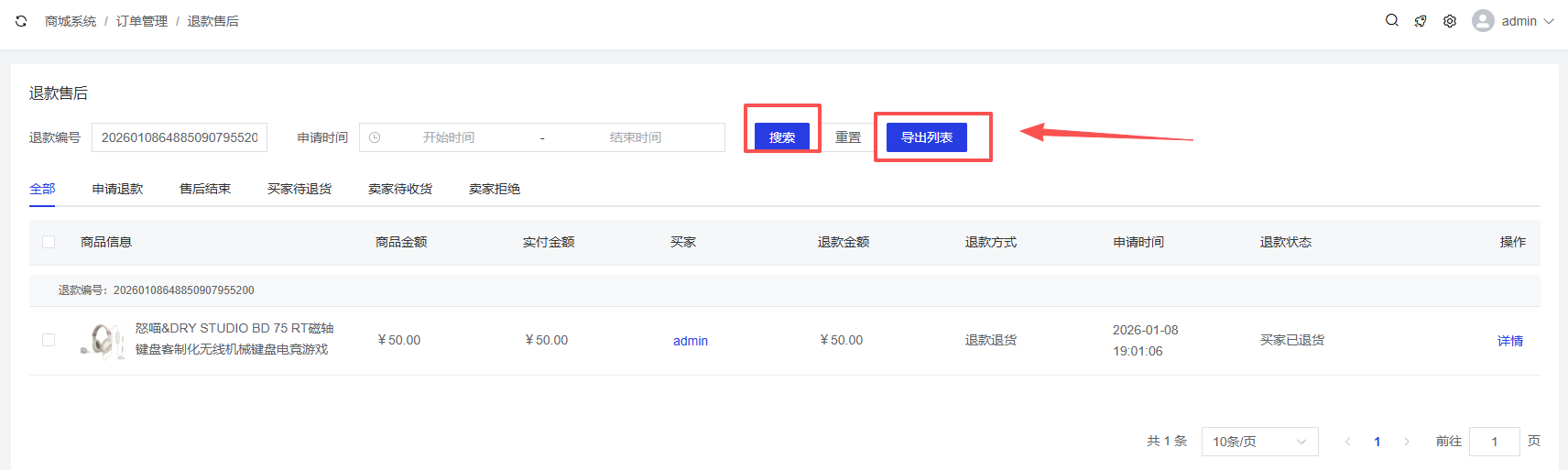This screenshot has height=470, width=1568.
Task: Select the refund order row checkbox
Action: pyautogui.click(x=49, y=340)
